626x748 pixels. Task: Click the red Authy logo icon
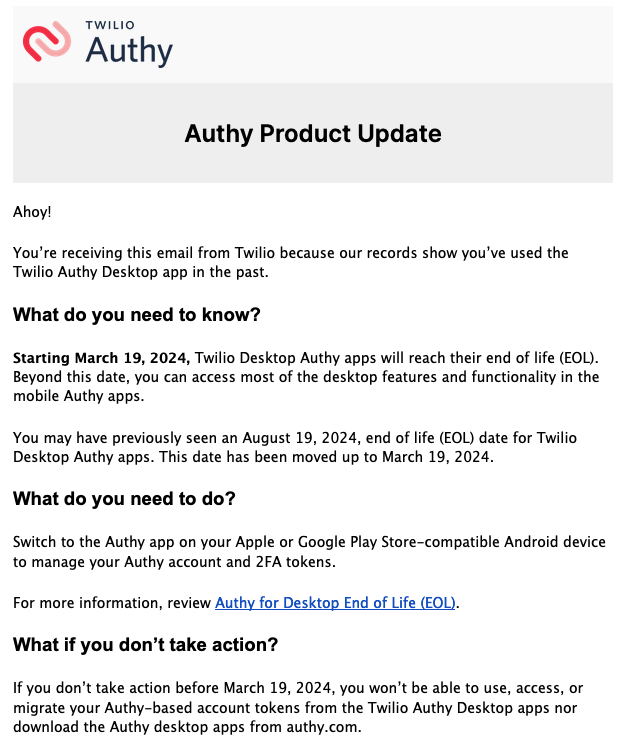pos(48,40)
